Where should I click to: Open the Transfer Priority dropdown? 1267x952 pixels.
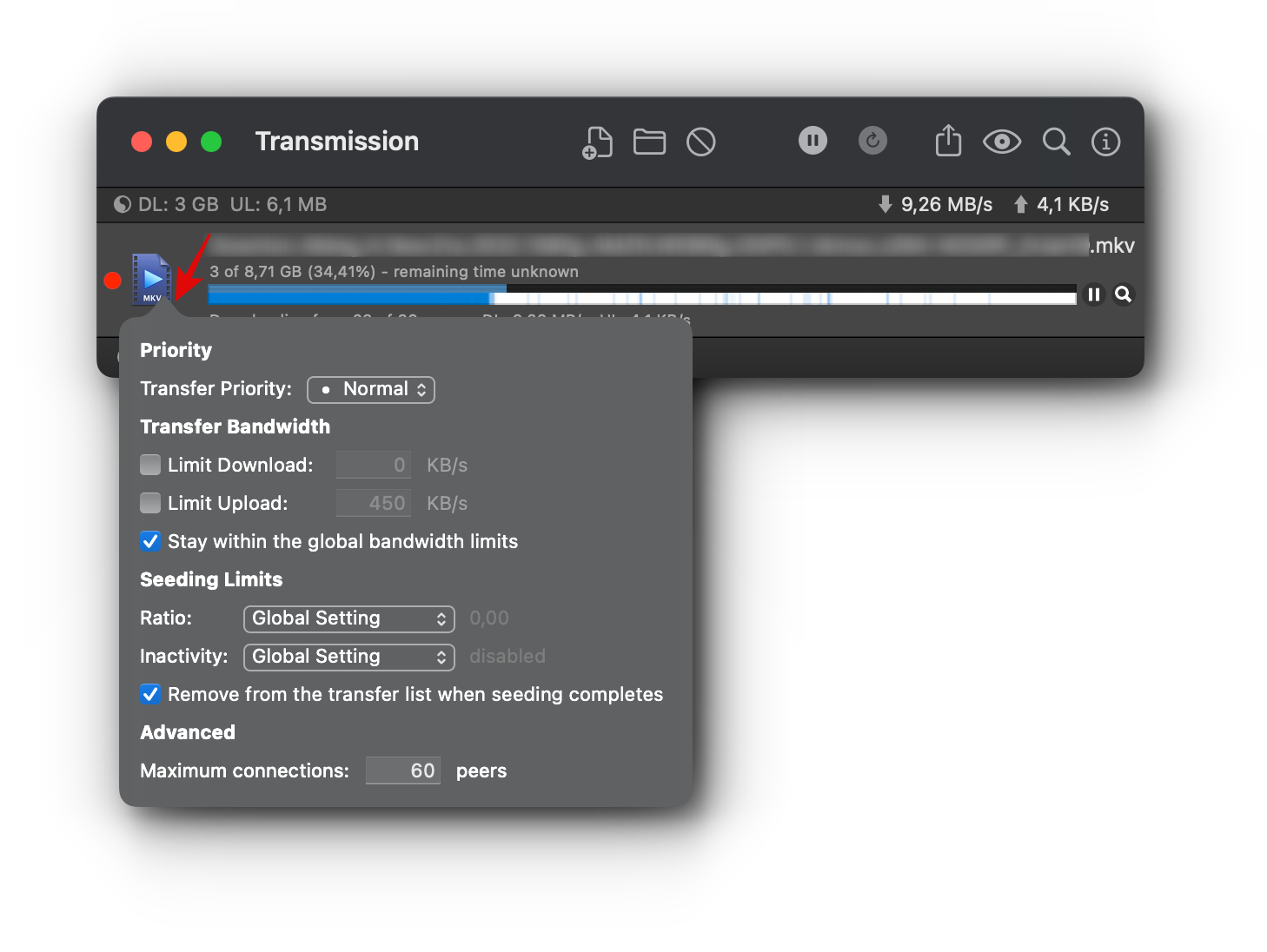(x=371, y=389)
